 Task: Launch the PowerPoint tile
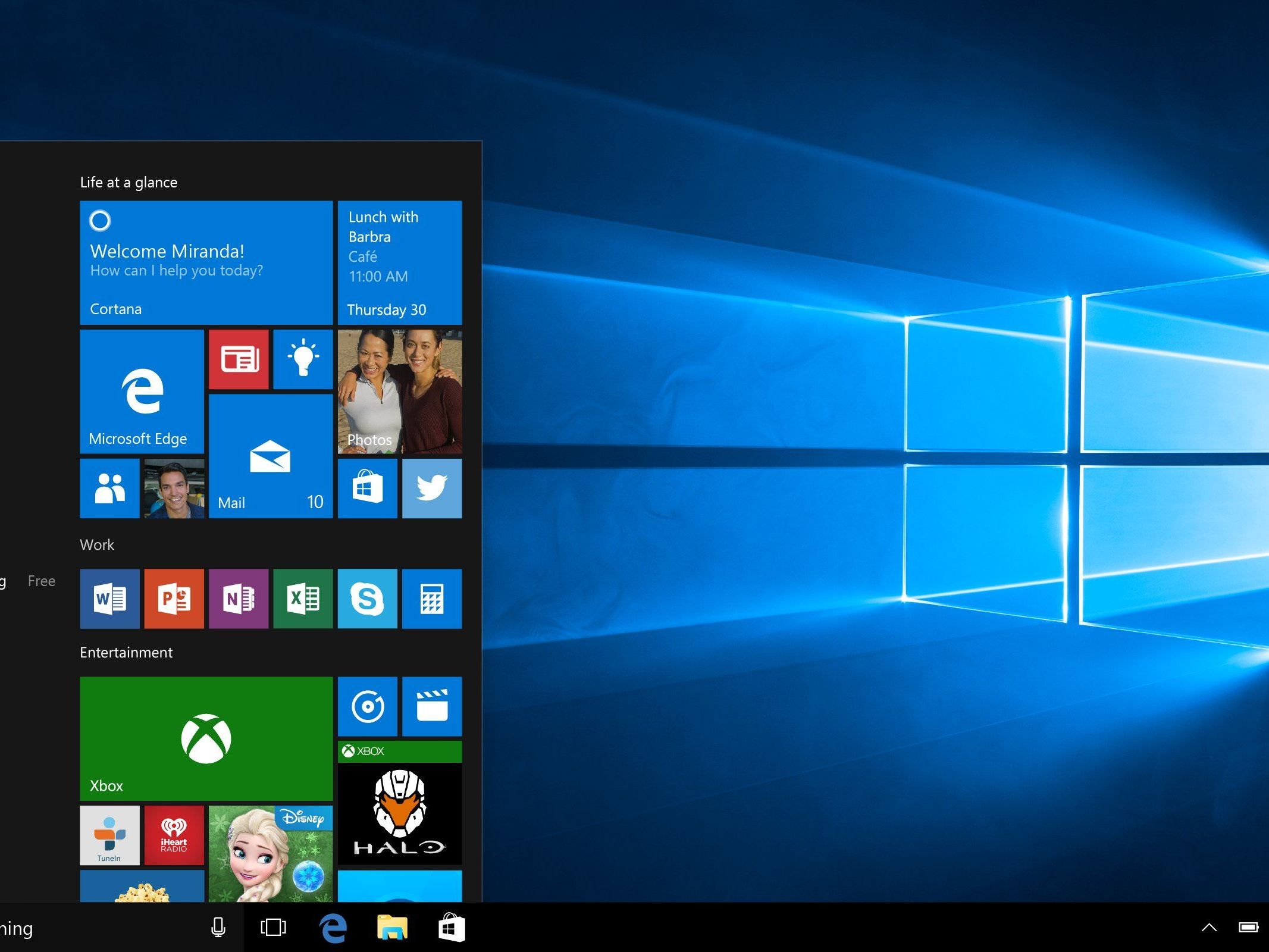174,599
